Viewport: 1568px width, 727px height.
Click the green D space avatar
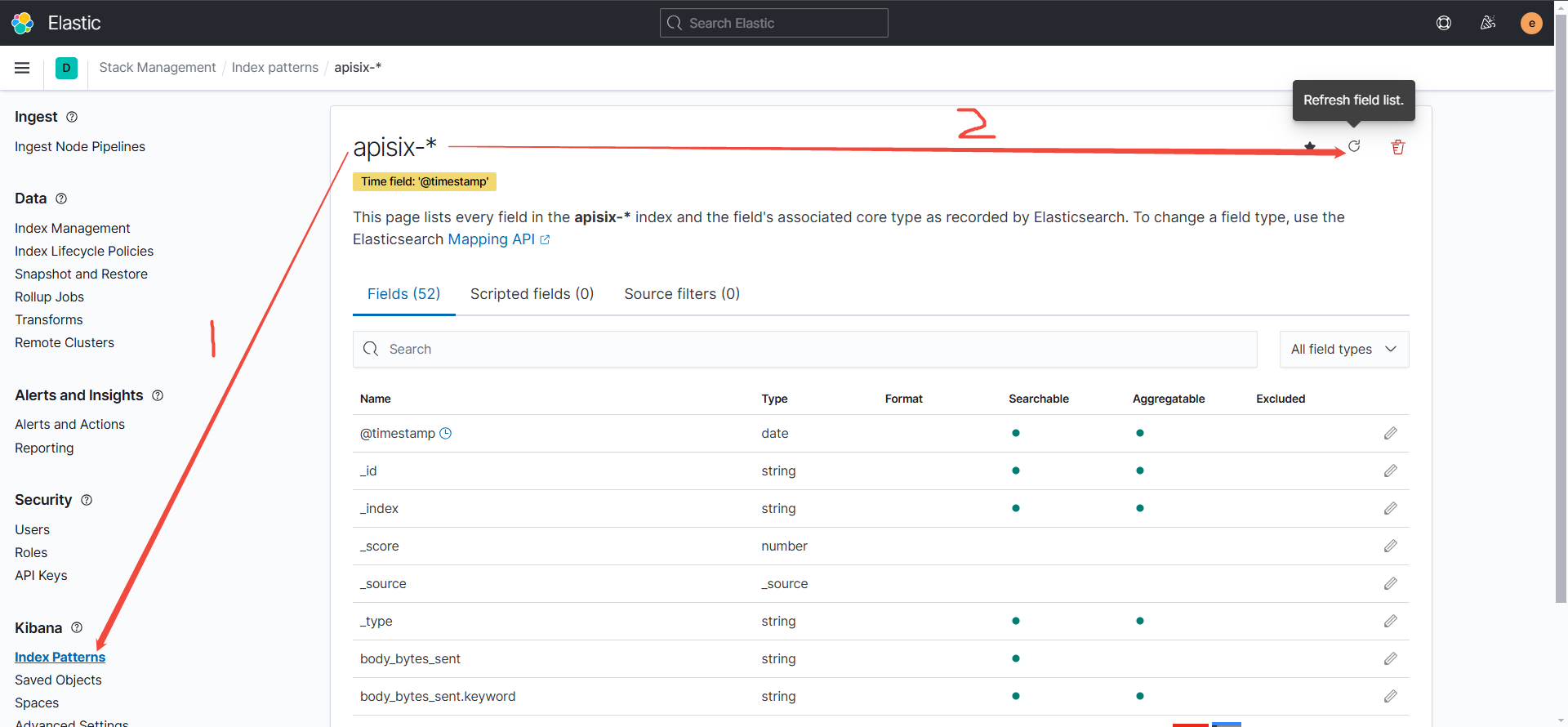click(x=66, y=68)
